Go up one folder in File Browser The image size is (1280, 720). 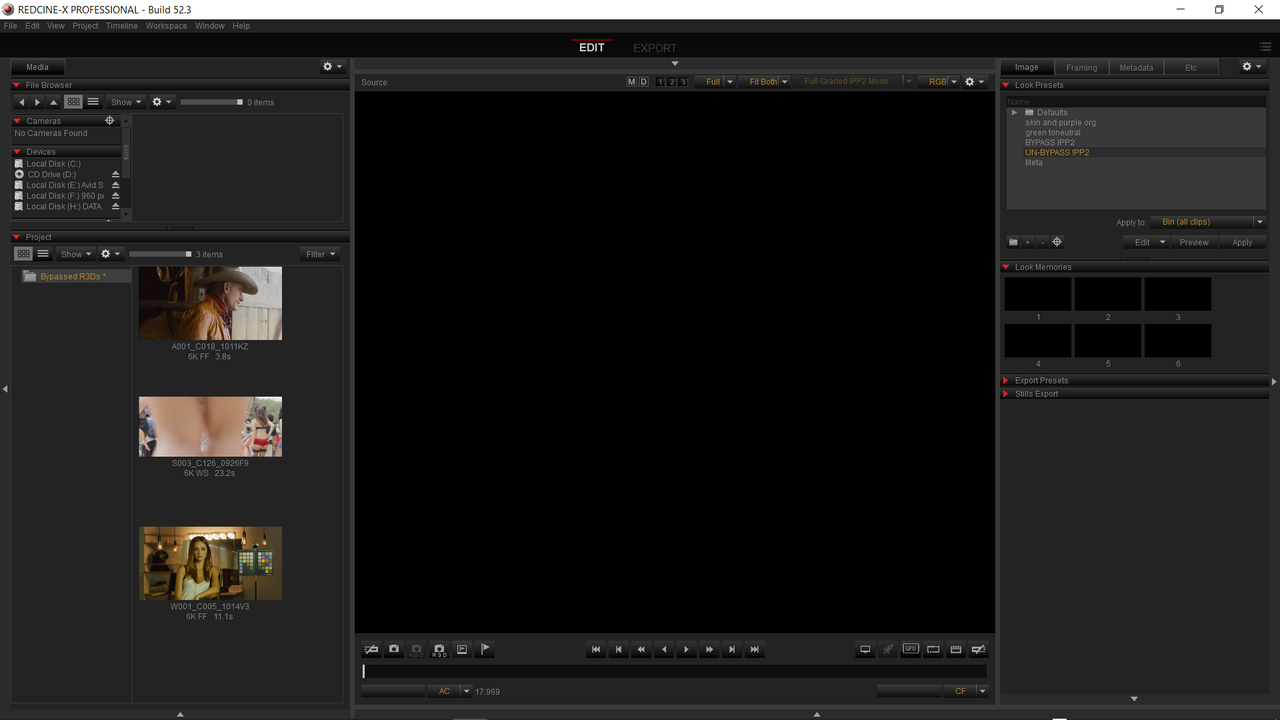[x=54, y=102]
